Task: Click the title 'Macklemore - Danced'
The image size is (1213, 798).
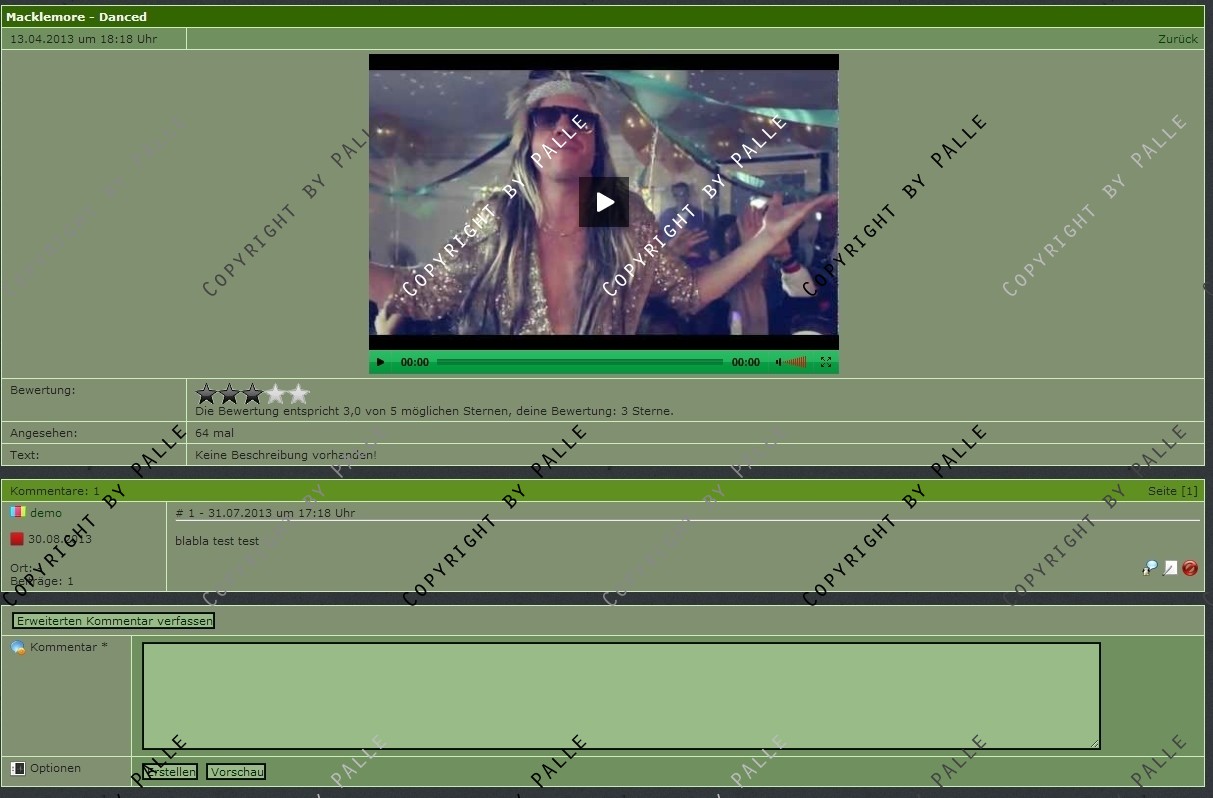Action: [x=76, y=17]
